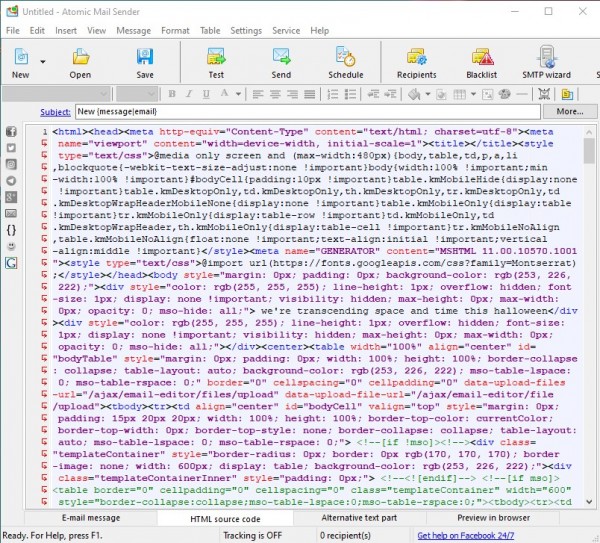Click the Facebook sidebar icon
The width and height of the screenshot is (600, 543).
pos(11,132)
